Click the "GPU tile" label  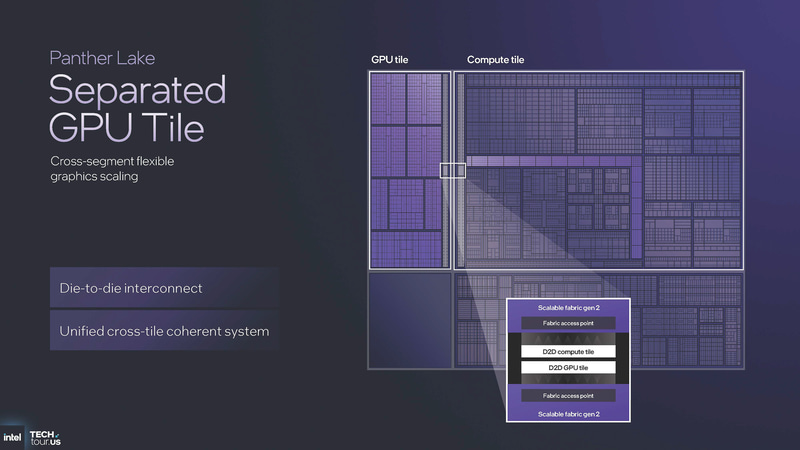389,60
